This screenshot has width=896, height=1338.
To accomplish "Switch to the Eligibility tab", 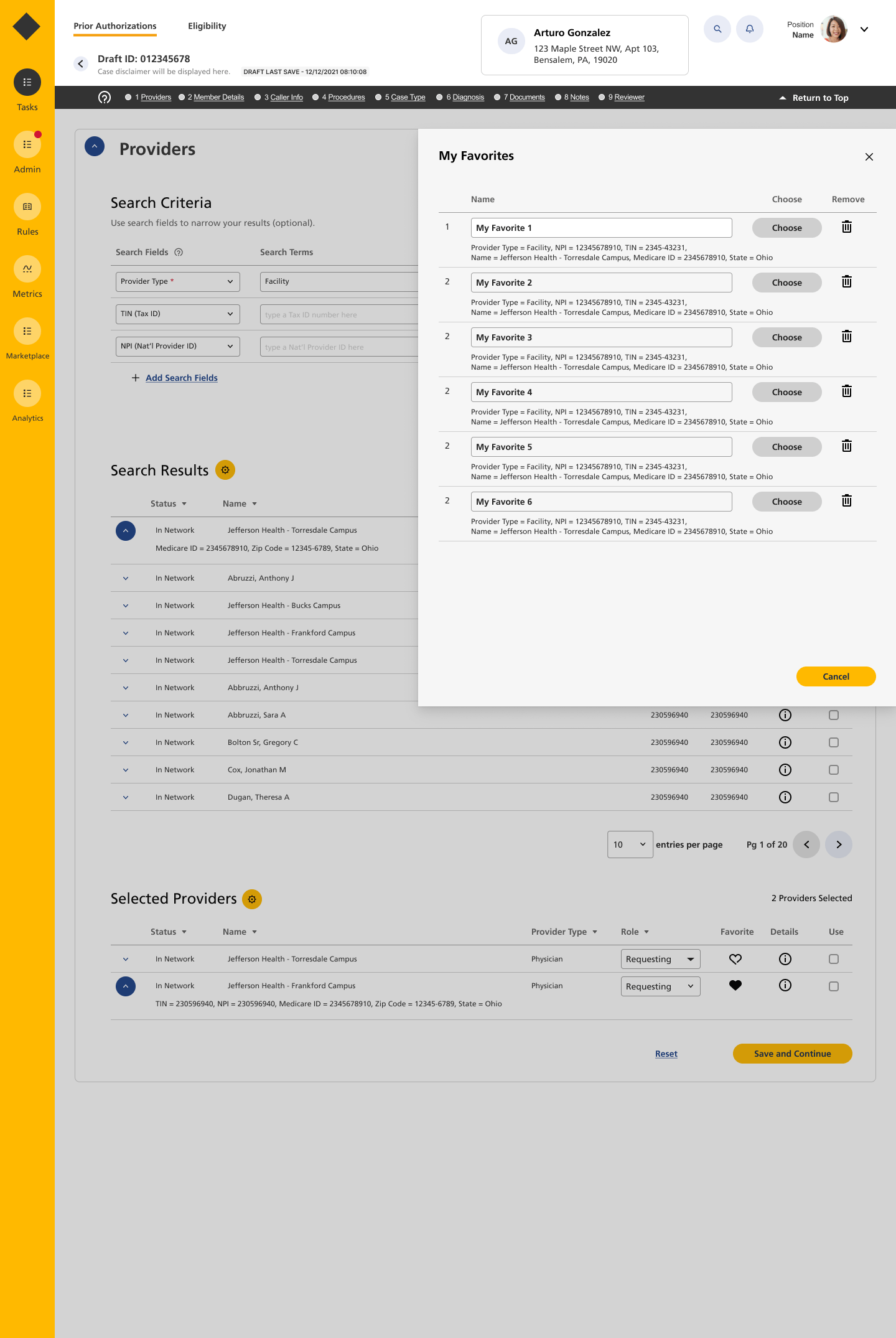I will pos(207,26).
